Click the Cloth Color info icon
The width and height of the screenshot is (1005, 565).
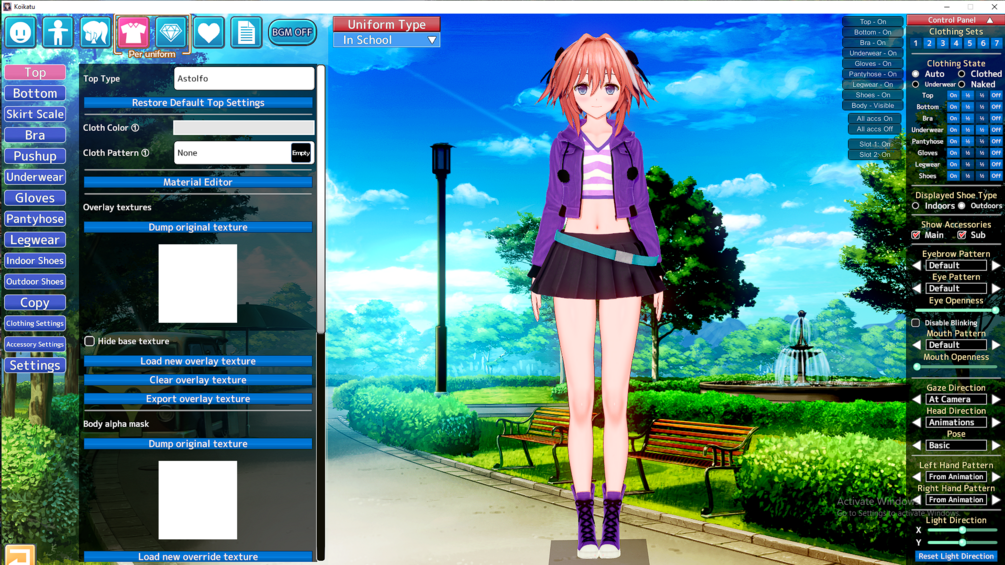135,127
